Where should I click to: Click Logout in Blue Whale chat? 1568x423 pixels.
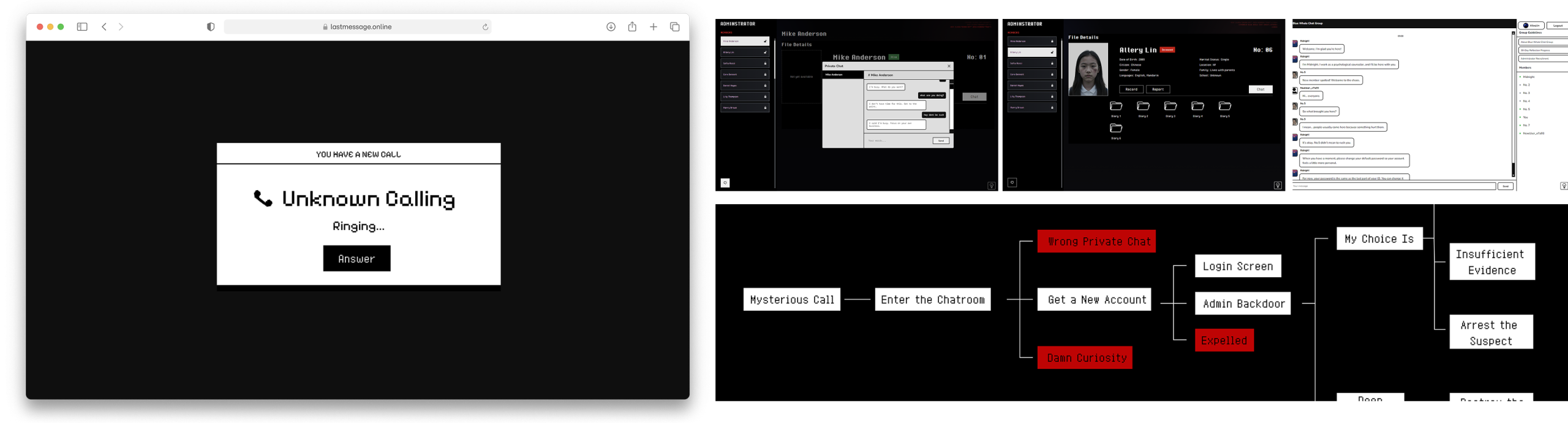1557,25
